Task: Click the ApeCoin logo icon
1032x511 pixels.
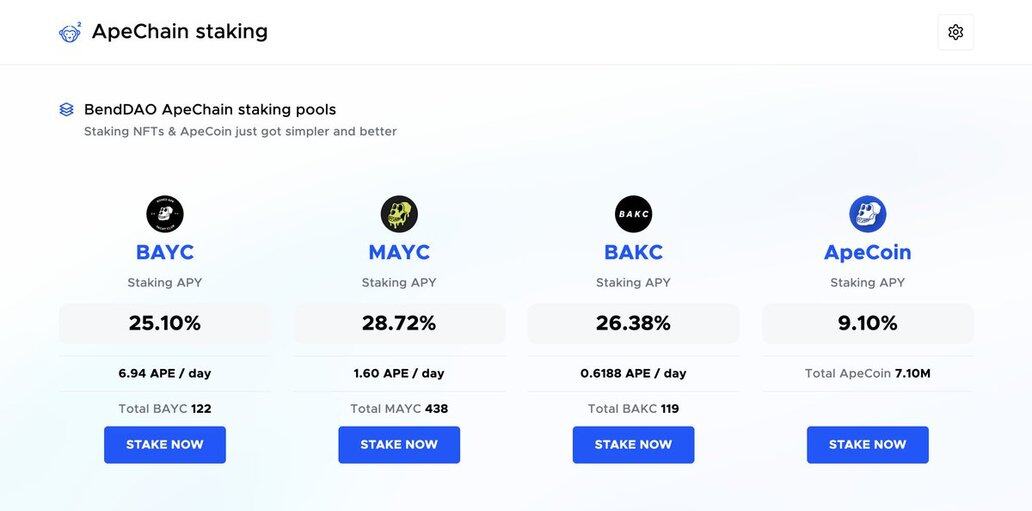Action: tap(867, 214)
